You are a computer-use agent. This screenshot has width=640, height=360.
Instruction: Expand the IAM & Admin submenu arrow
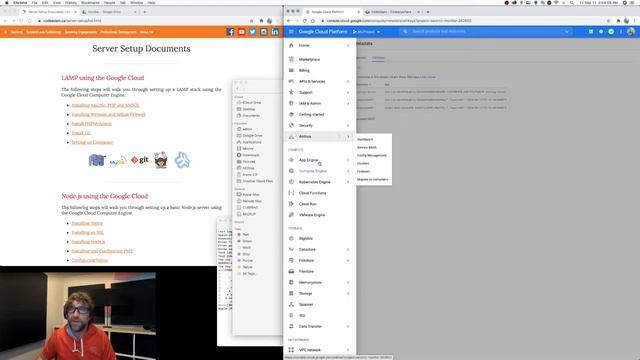point(348,103)
